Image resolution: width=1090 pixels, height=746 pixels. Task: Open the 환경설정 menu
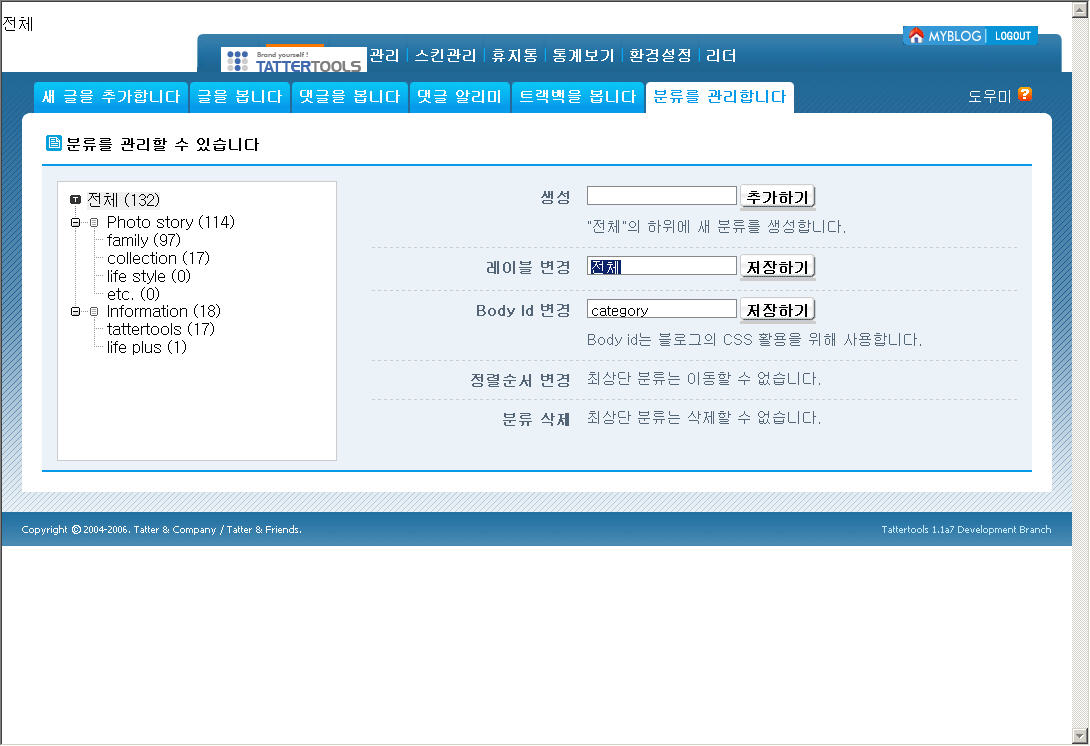click(x=660, y=56)
